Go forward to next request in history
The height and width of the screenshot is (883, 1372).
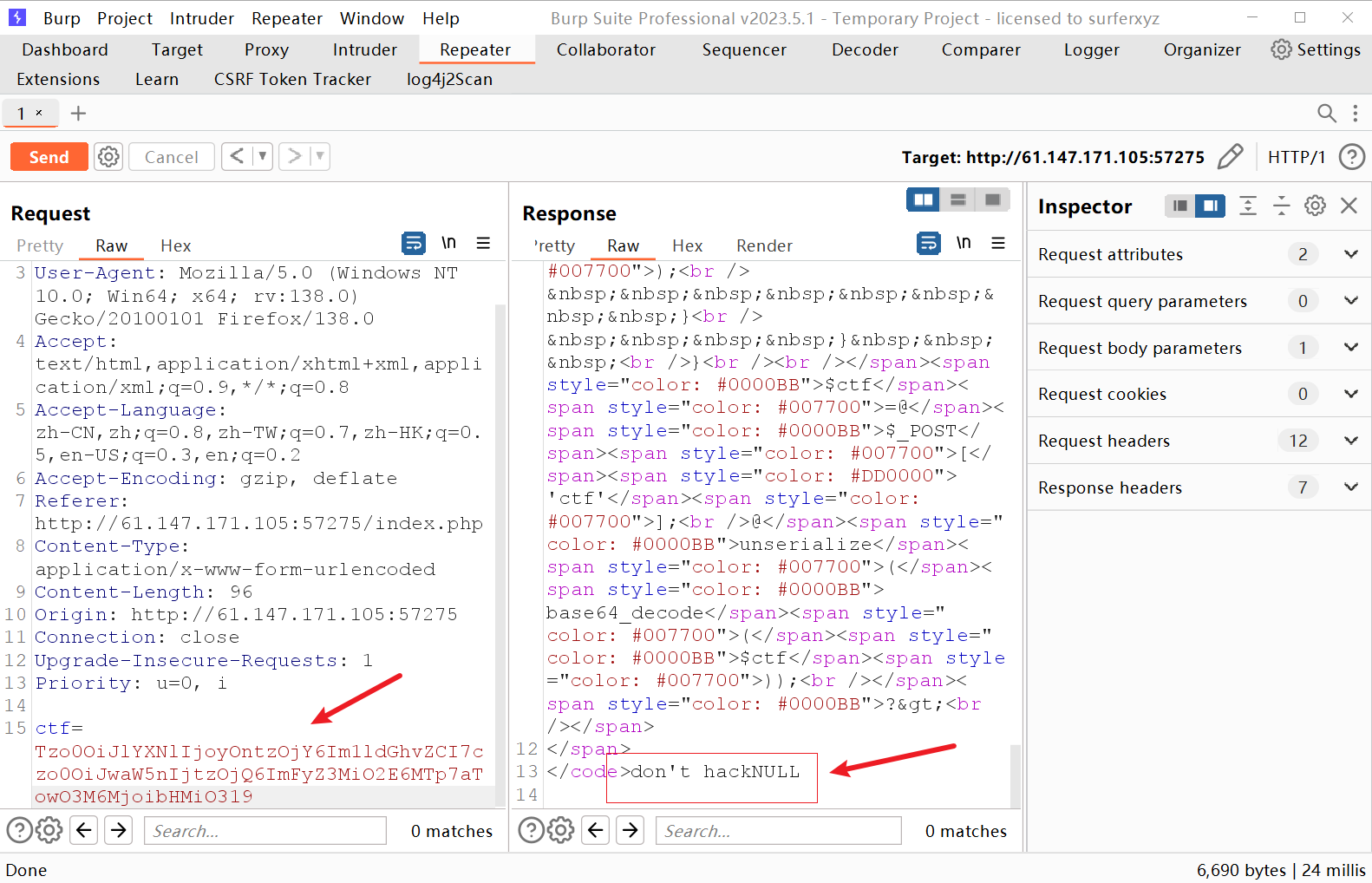point(295,156)
